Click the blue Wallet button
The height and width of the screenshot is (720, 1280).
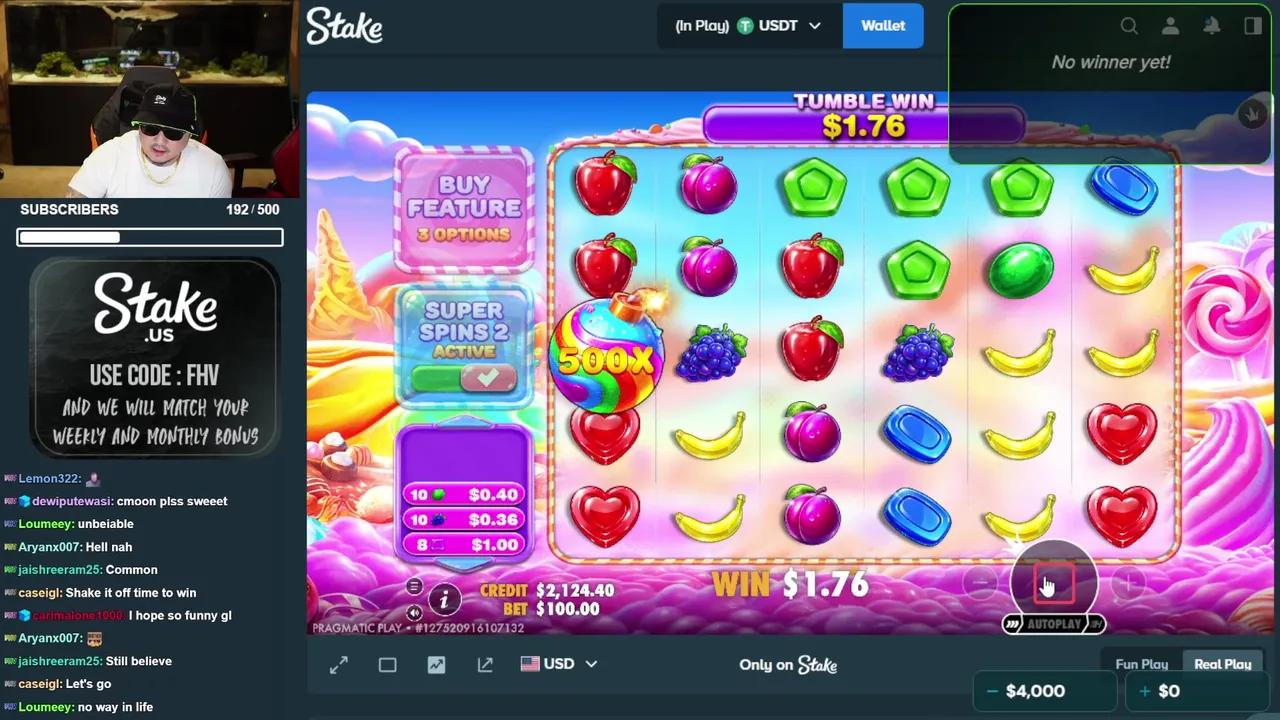click(883, 26)
